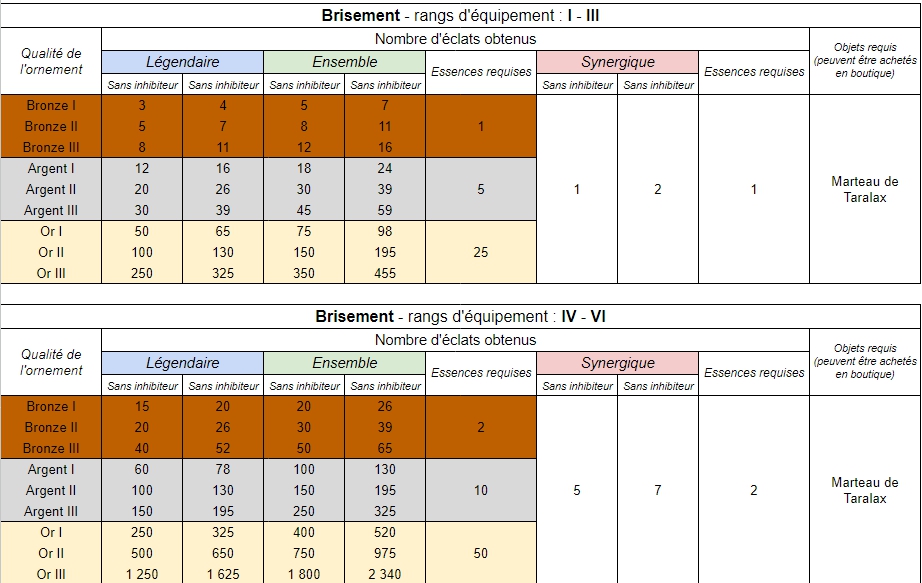The width and height of the screenshot is (922, 583).
Task: Select value 24 in the I - III table
Action: tap(385, 168)
